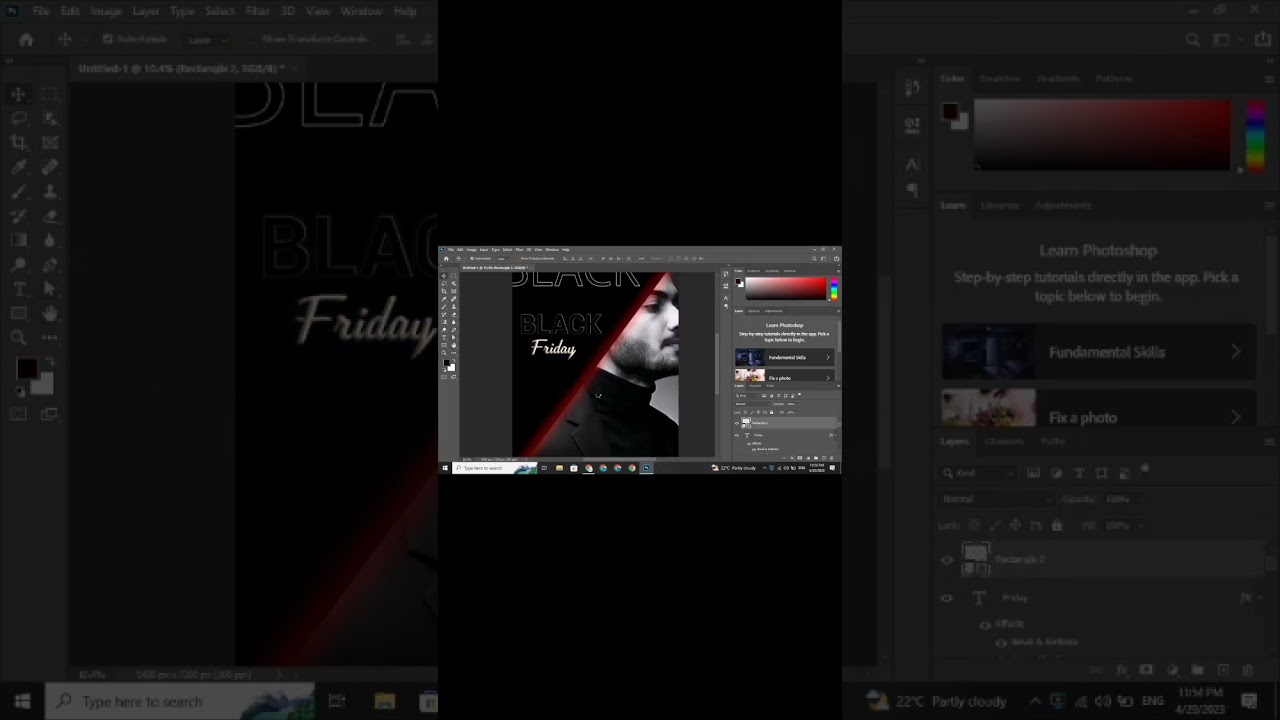
Task: Open Character panel 'A' icon in enlarged backdrop dock
Action: point(912,164)
